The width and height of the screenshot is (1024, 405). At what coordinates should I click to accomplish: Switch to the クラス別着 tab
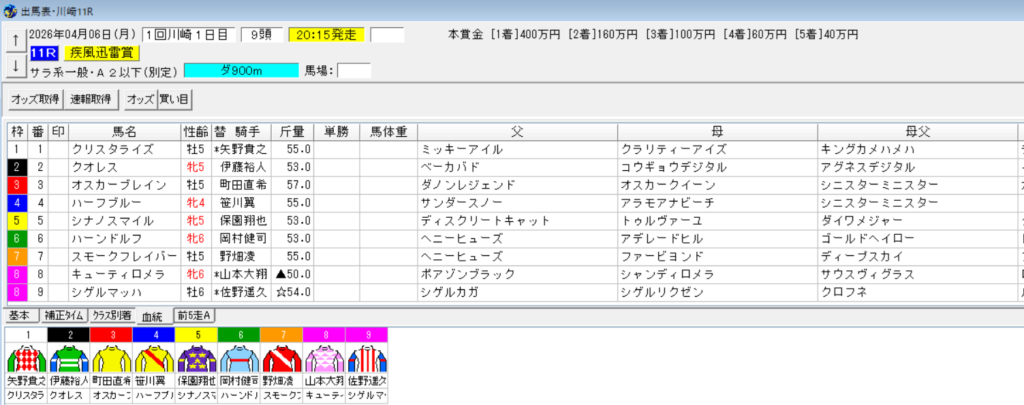tap(112, 316)
